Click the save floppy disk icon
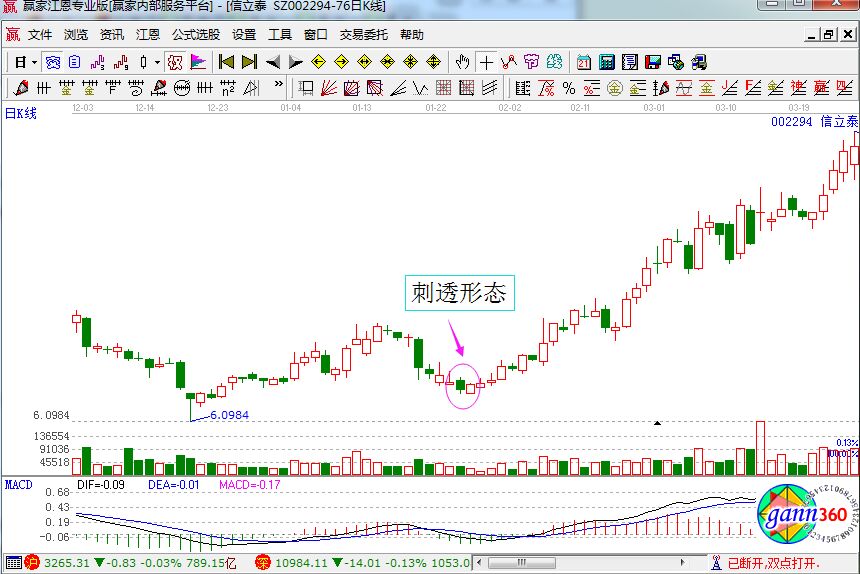 coord(652,62)
